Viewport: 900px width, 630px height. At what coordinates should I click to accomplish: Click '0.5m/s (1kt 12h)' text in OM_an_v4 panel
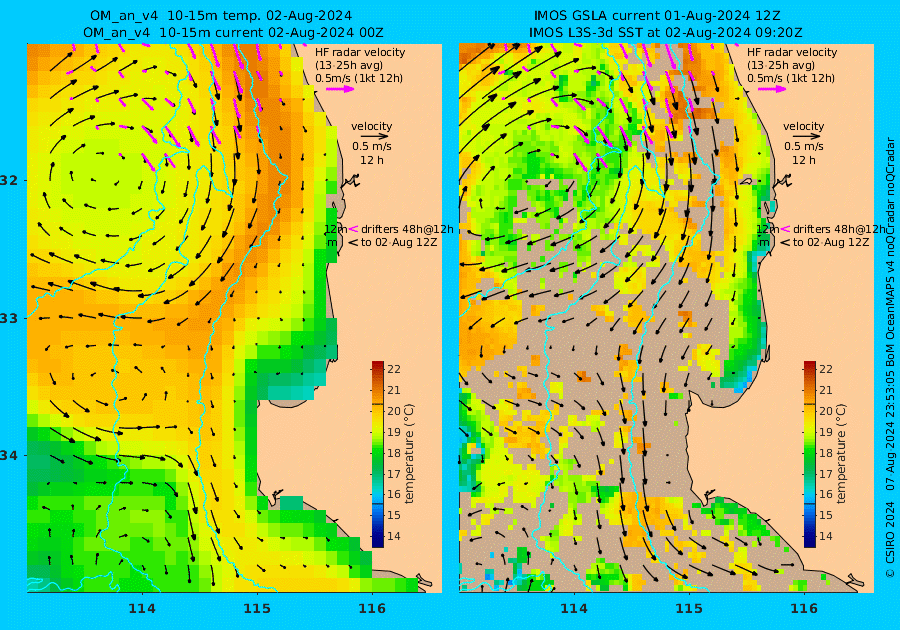(x=359, y=79)
